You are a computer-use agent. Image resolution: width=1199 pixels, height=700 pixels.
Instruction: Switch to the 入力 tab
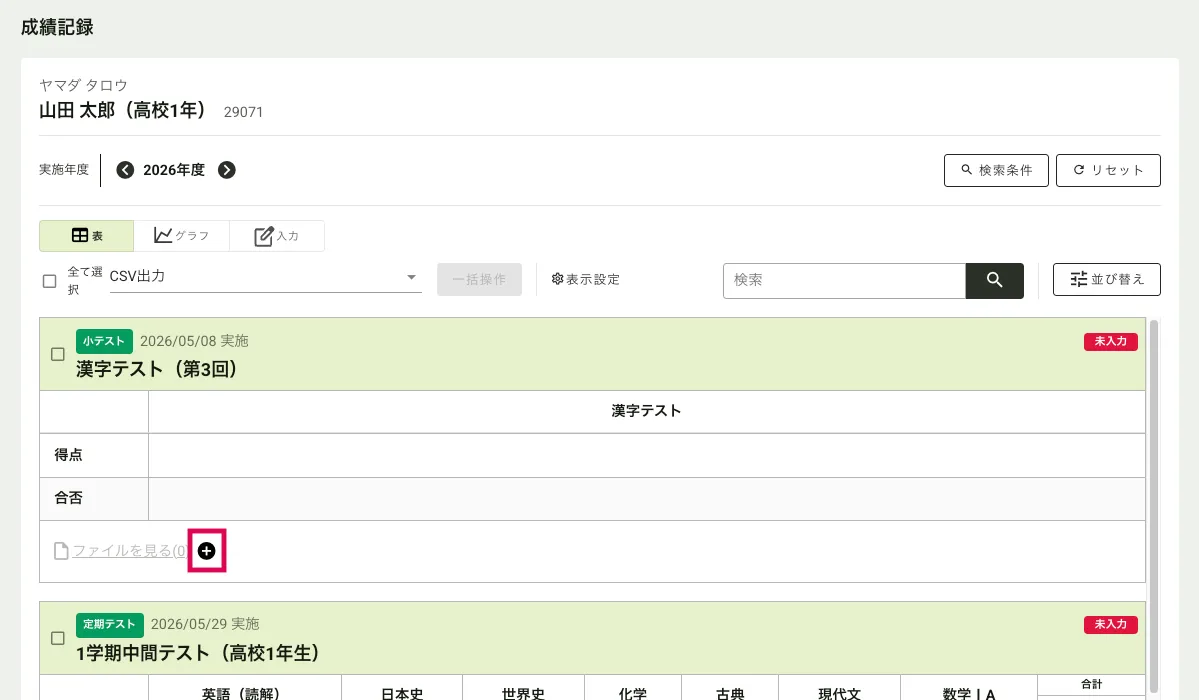277,236
